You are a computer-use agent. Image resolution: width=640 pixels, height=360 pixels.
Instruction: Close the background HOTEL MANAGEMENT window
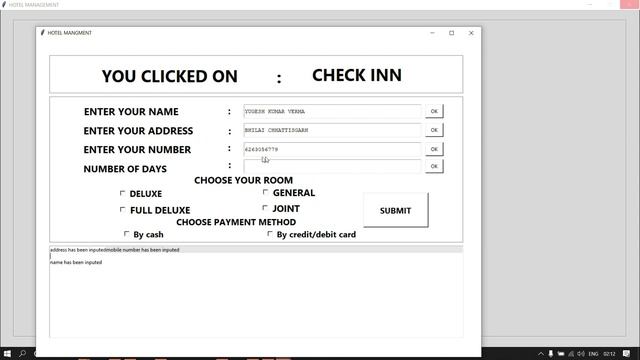tap(629, 4)
